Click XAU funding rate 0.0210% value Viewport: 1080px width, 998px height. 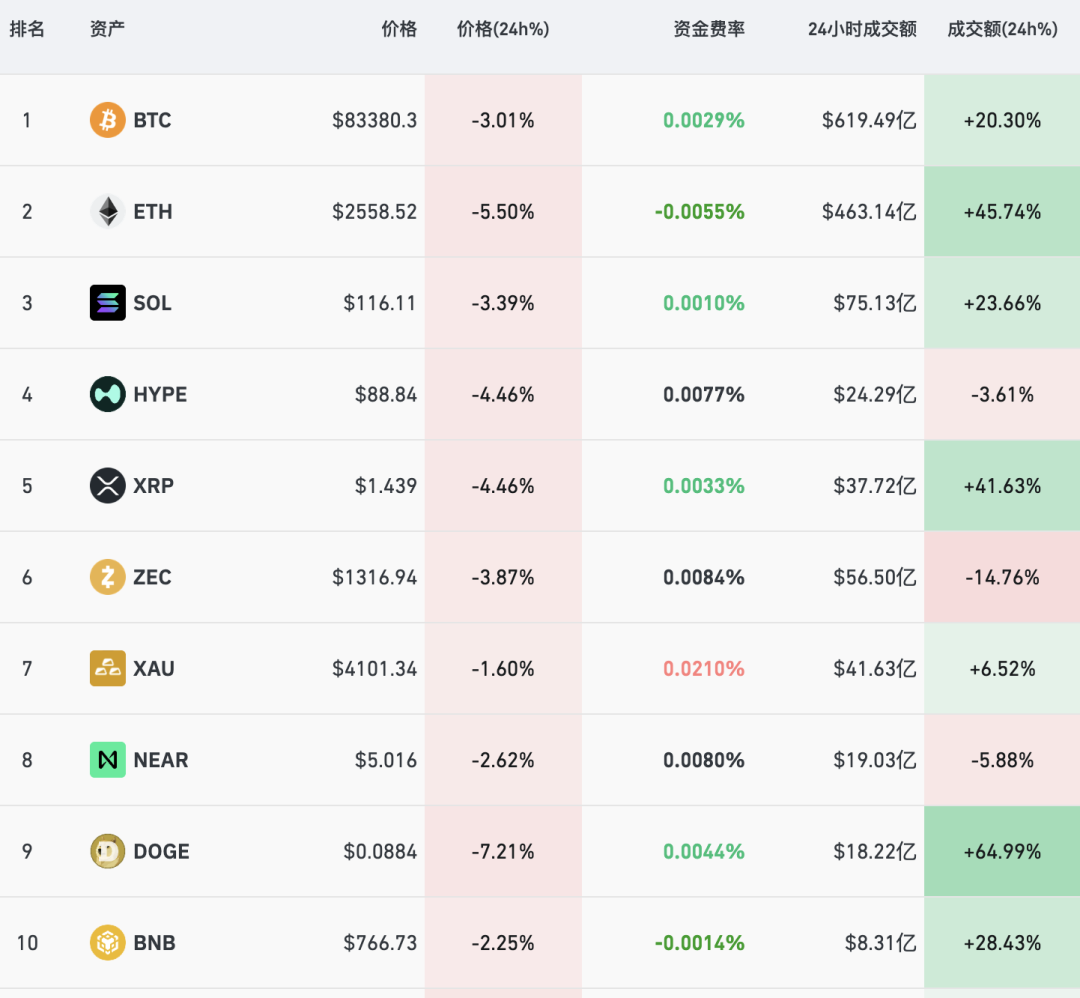coord(704,668)
